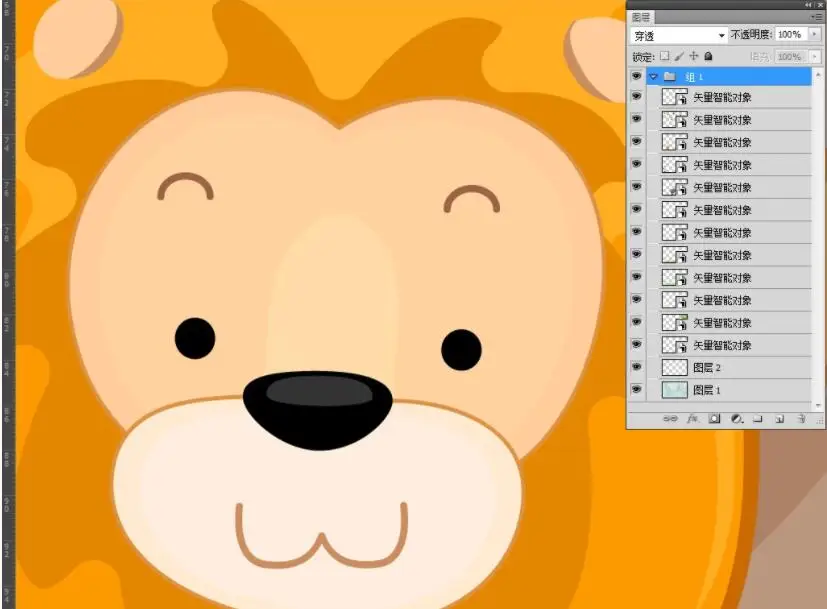This screenshot has height=609, width=827.
Task: Open the fx layer style menu
Action: [693, 419]
